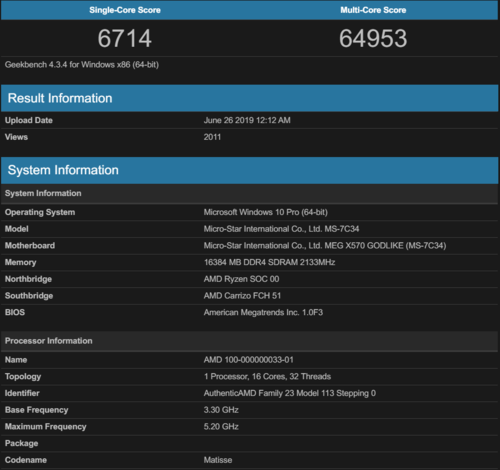This screenshot has height=470, width=500.
Task: Select the Memory label
Action: [21, 262]
